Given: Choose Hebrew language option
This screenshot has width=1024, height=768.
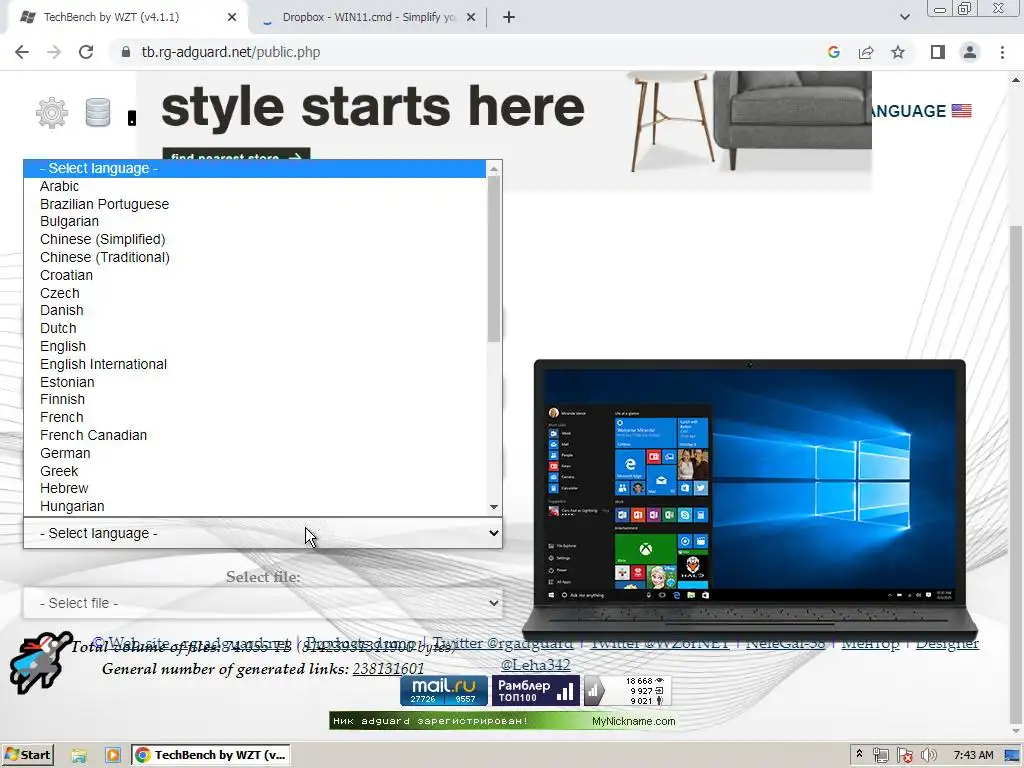Looking at the screenshot, I should pos(255,488).
